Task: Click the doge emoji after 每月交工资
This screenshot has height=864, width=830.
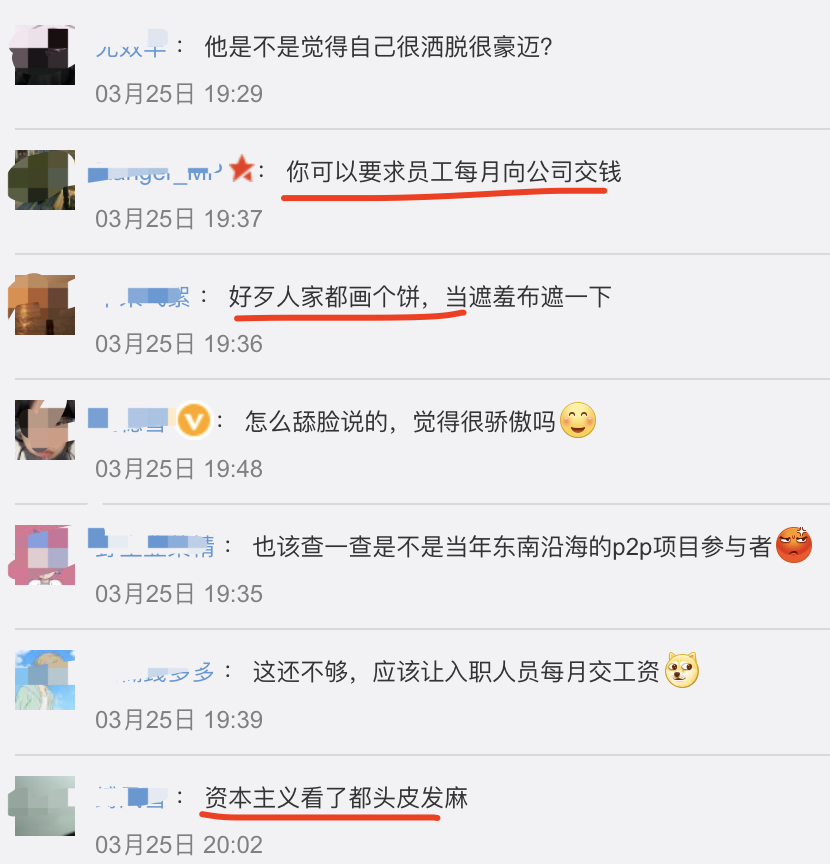Action: tap(682, 670)
